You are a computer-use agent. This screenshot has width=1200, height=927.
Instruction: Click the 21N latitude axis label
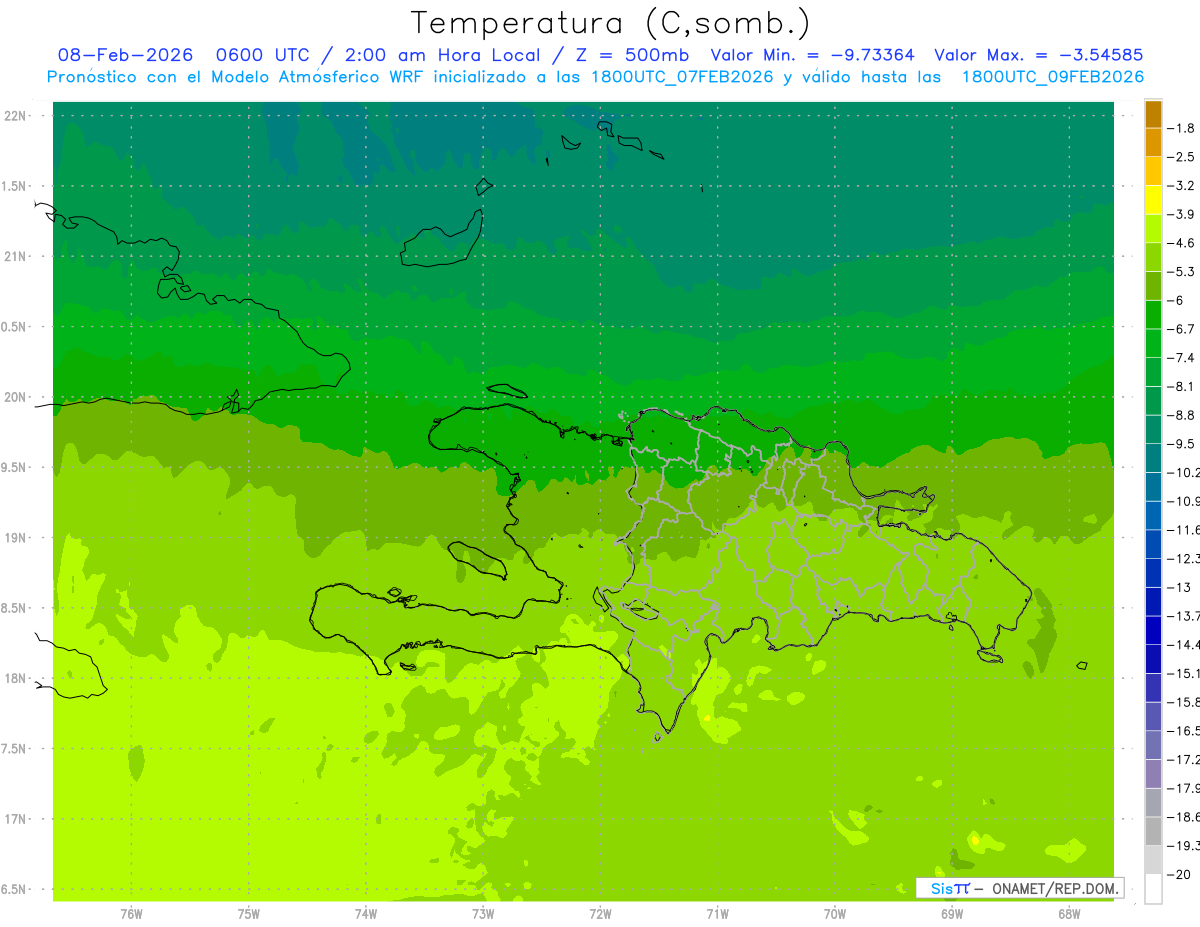point(15,257)
